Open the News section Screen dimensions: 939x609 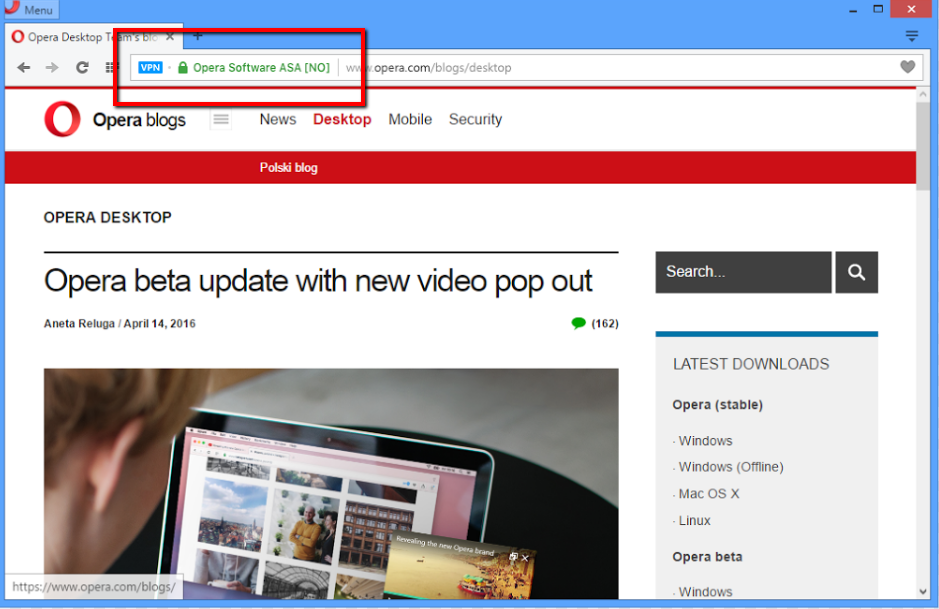click(x=278, y=119)
